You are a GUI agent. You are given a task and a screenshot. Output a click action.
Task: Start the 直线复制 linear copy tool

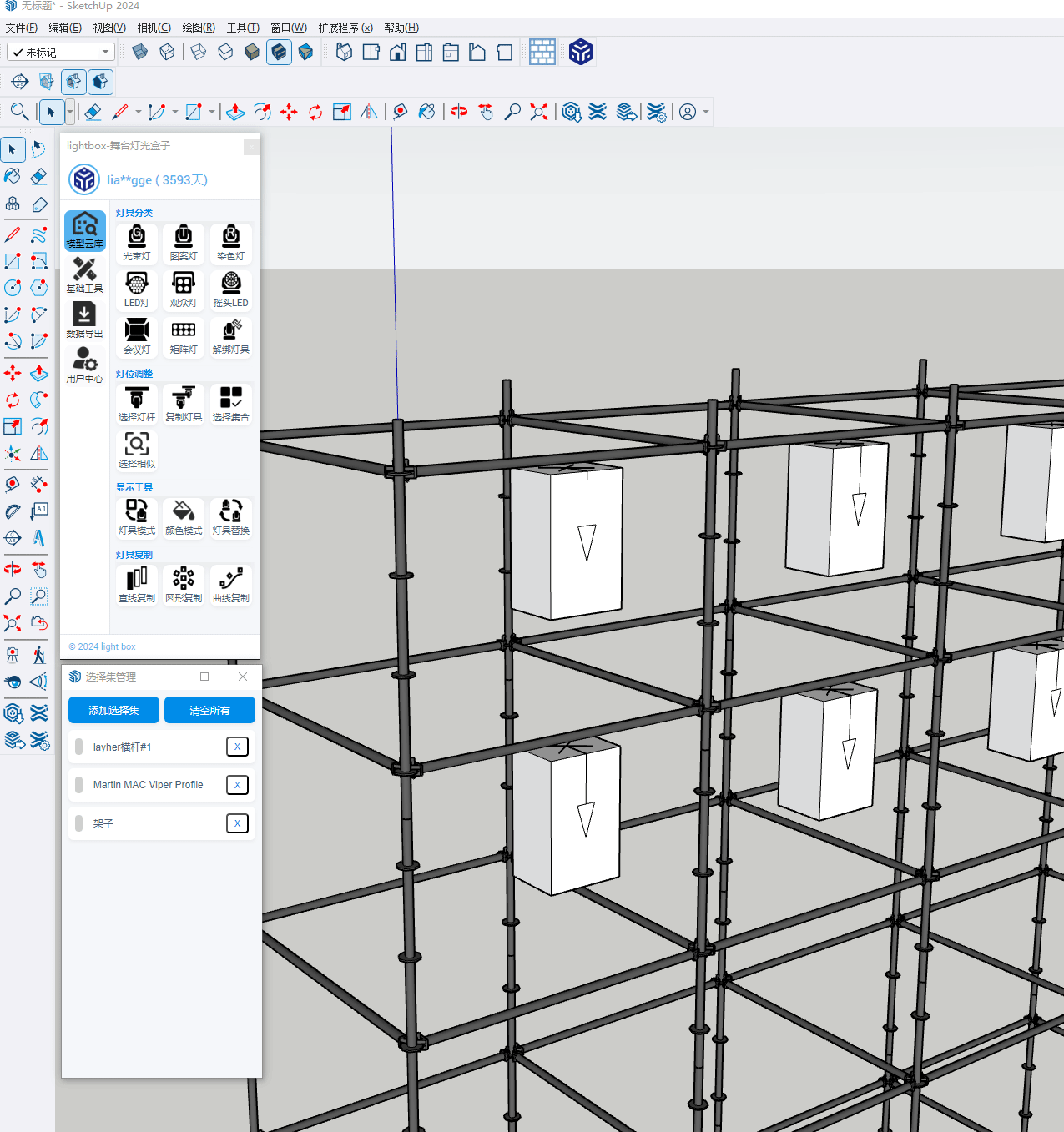click(x=137, y=584)
